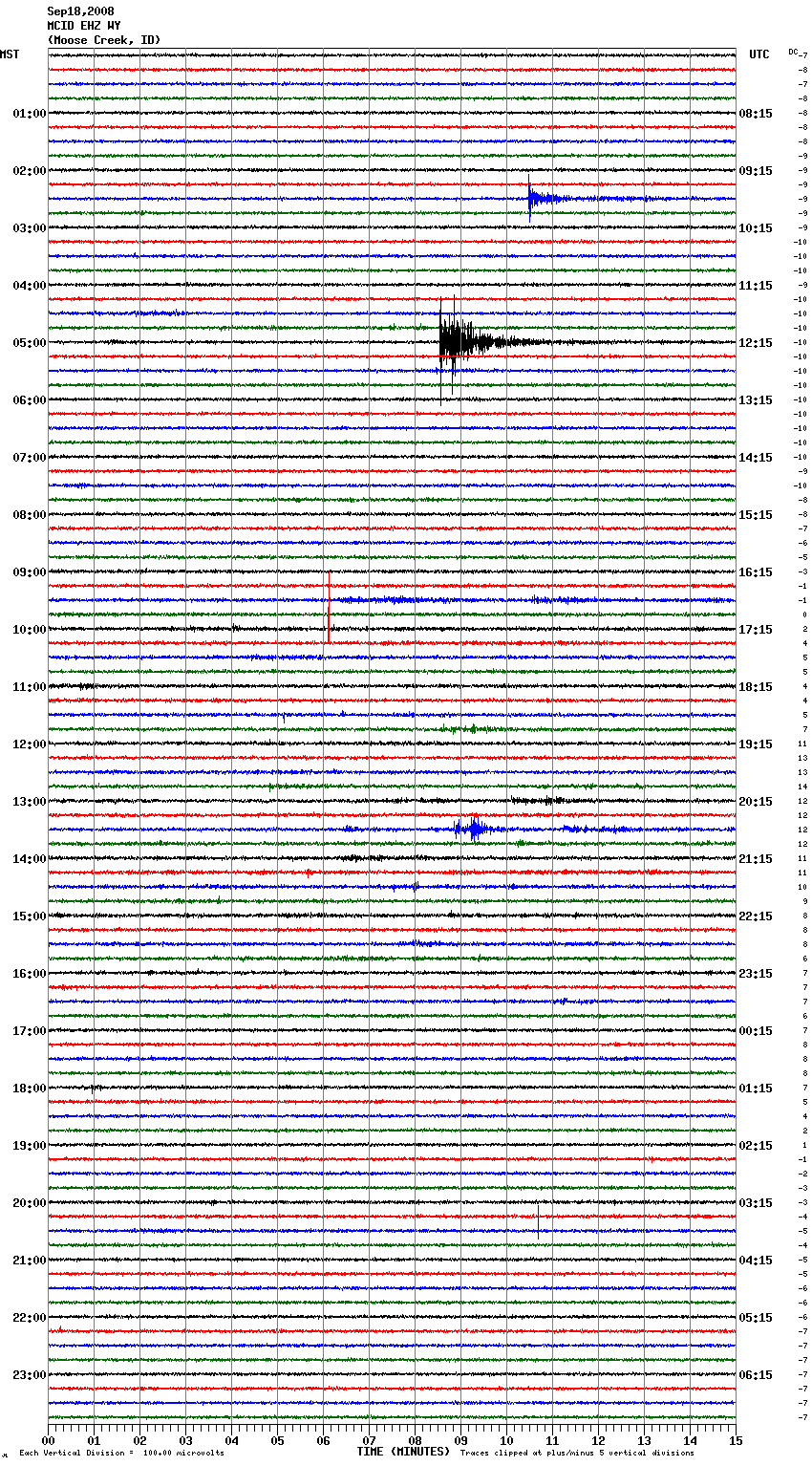Click the 23:15 UTC time label
812x1466 pixels.
(756, 974)
